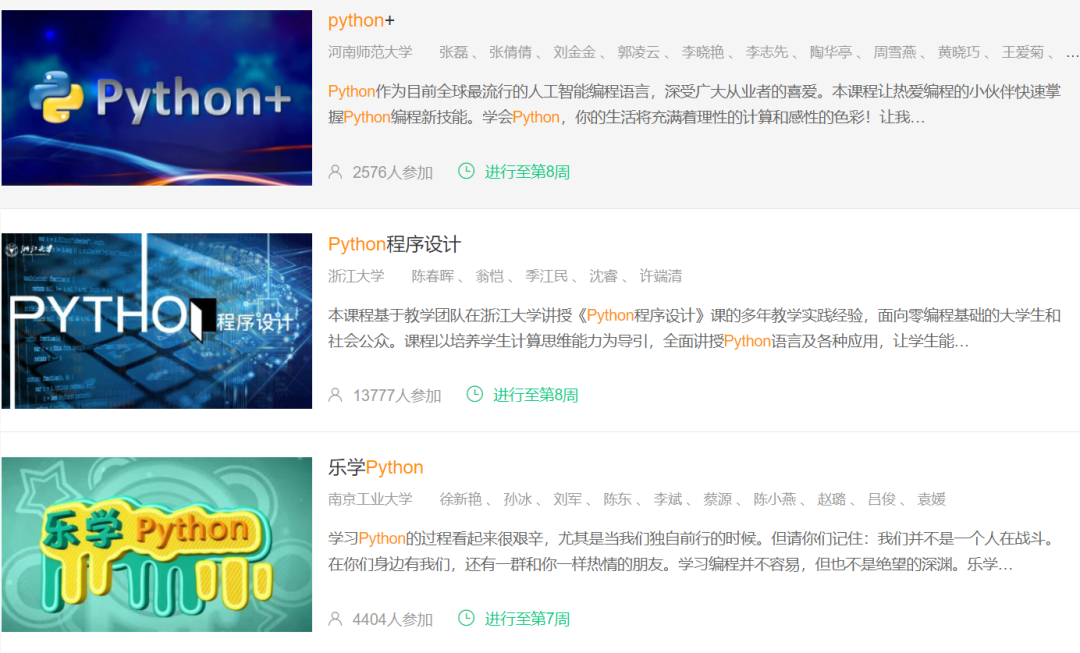Click teacher name 许端清
This screenshot has height=653, width=1080.
661,276
